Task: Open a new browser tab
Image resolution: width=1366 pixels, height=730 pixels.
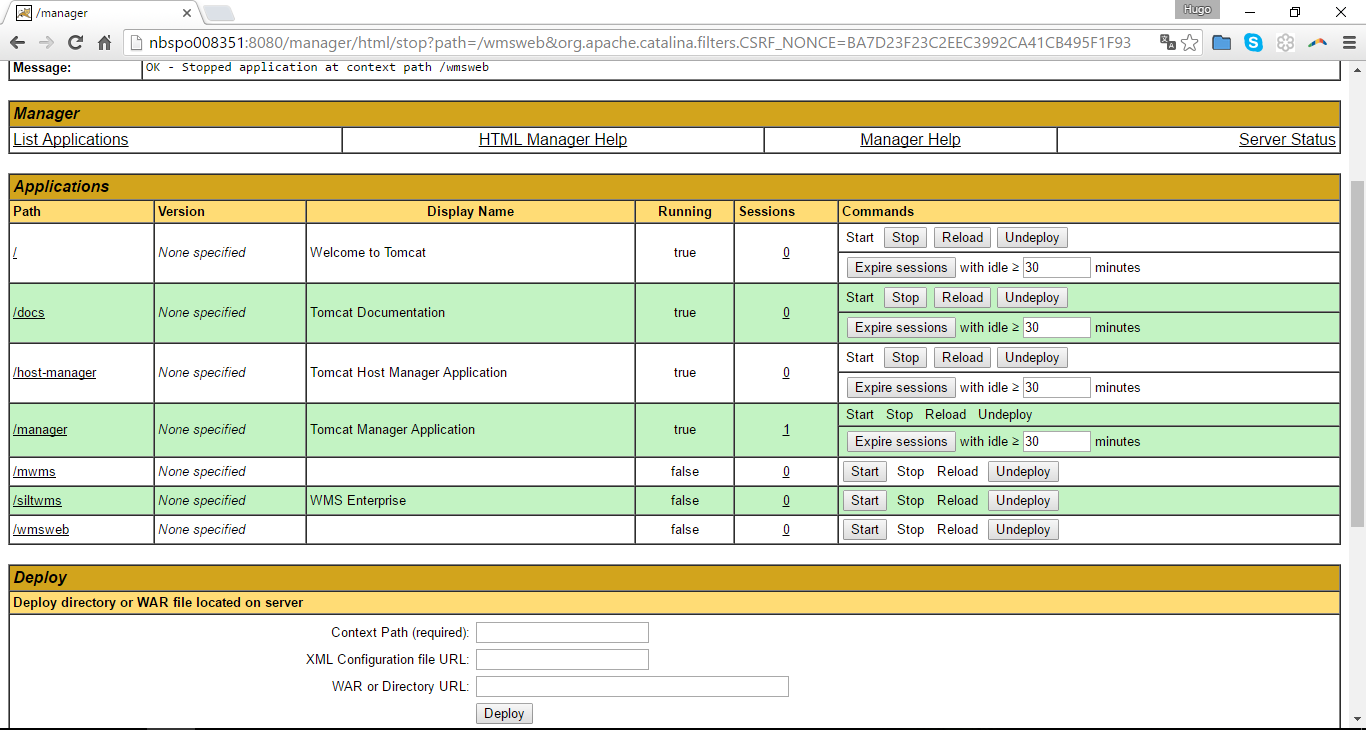Action: [218, 13]
